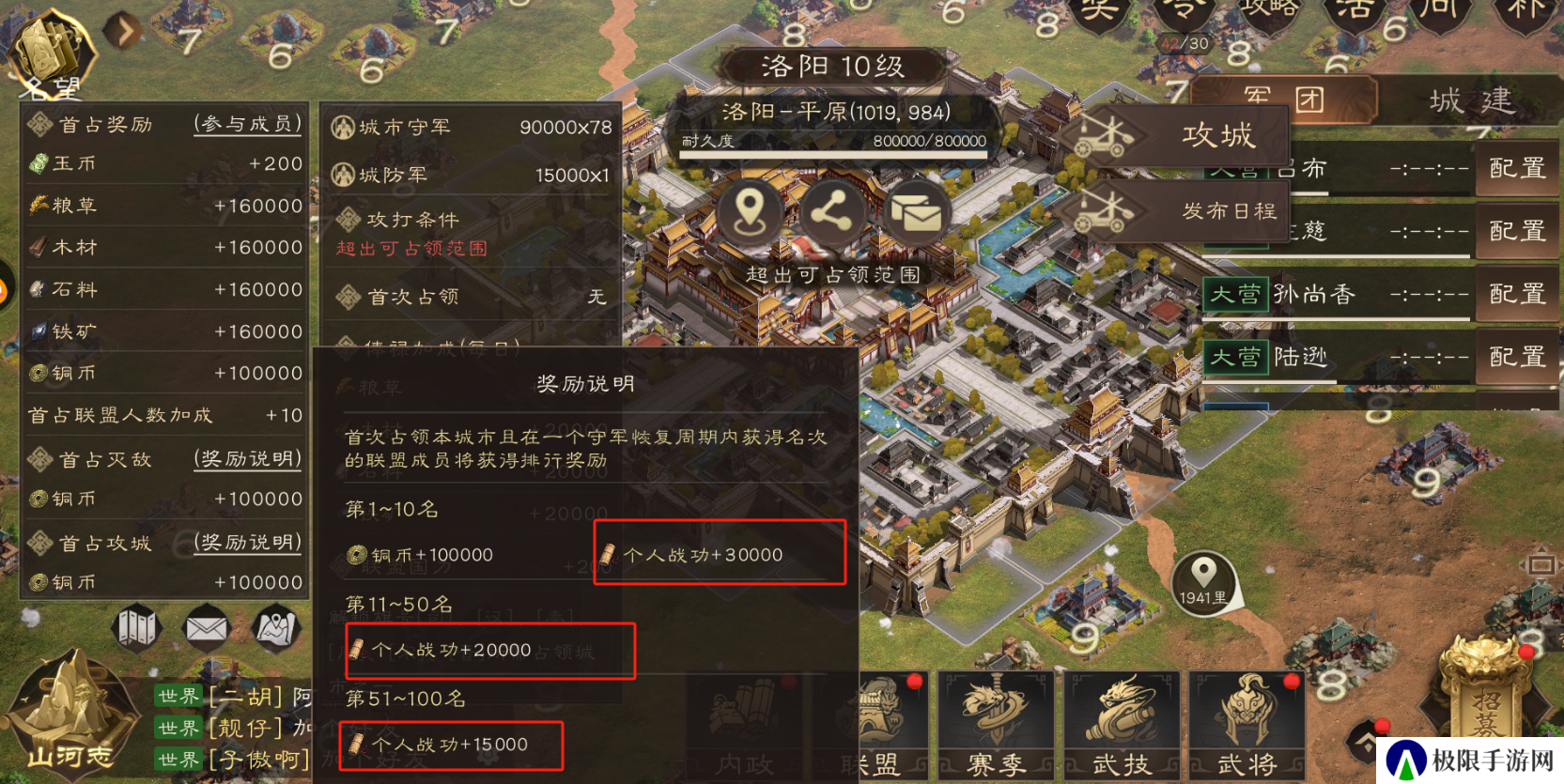This screenshot has width=1564, height=784.
Task: Click the 攻城 siege button
Action: pyautogui.click(x=1176, y=136)
